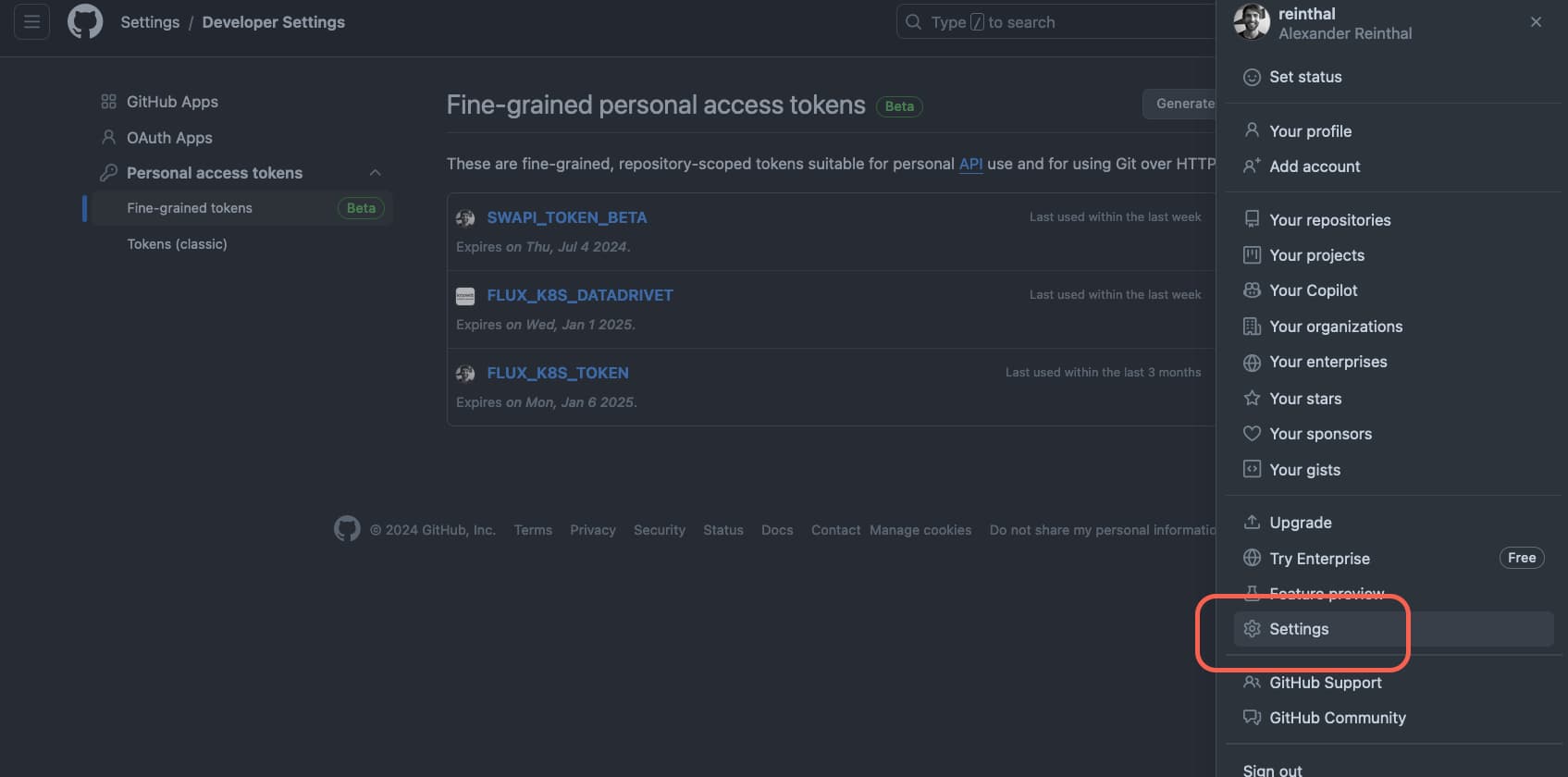Click the building icon beside Your organizations
This screenshot has height=777, width=1568.
pos(1252,326)
